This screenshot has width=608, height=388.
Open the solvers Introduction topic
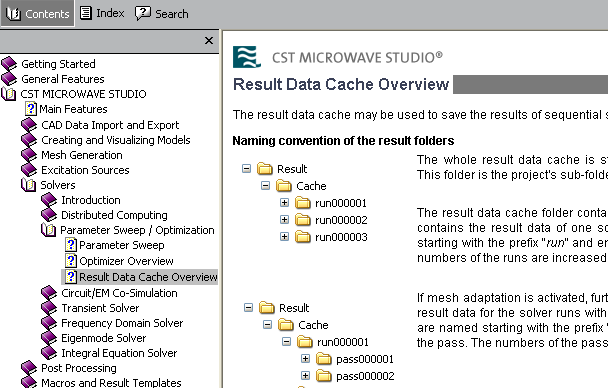(91, 200)
